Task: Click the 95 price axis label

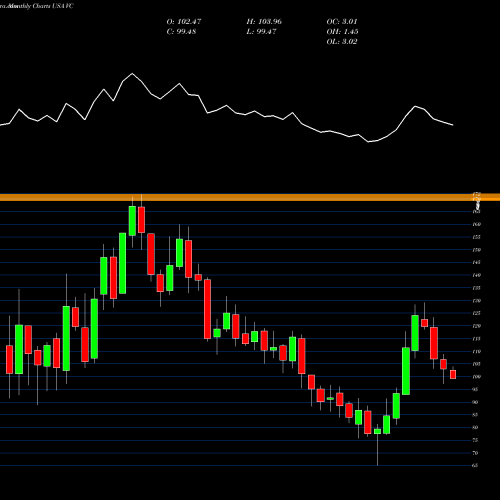Action: [475, 389]
